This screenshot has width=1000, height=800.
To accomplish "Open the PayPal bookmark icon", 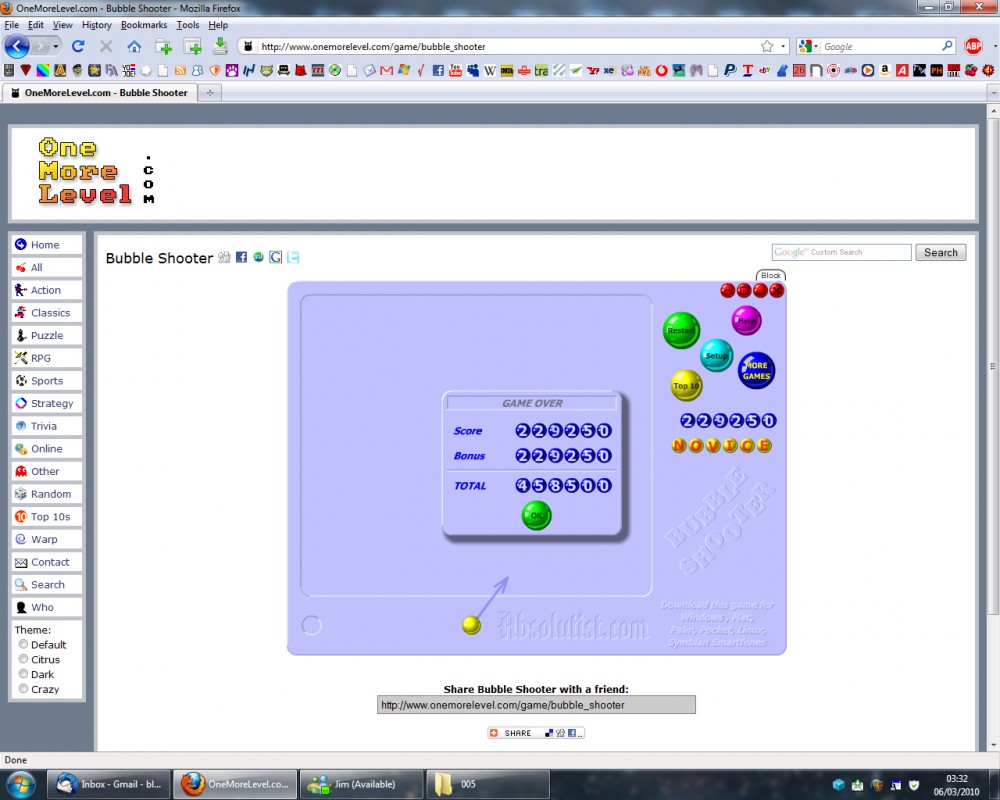I will 730,70.
